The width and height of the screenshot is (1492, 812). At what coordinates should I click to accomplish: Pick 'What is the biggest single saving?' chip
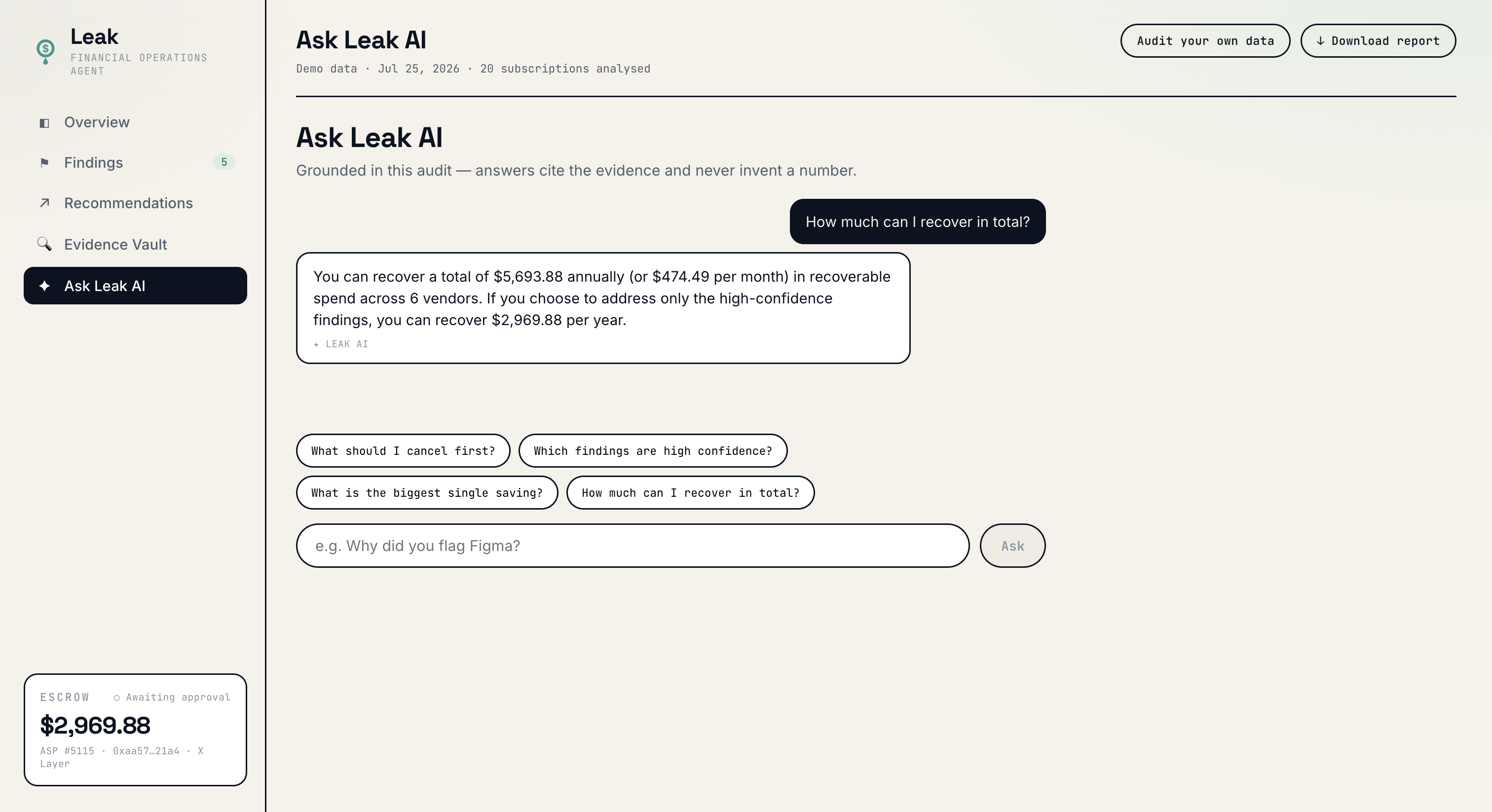(426, 492)
